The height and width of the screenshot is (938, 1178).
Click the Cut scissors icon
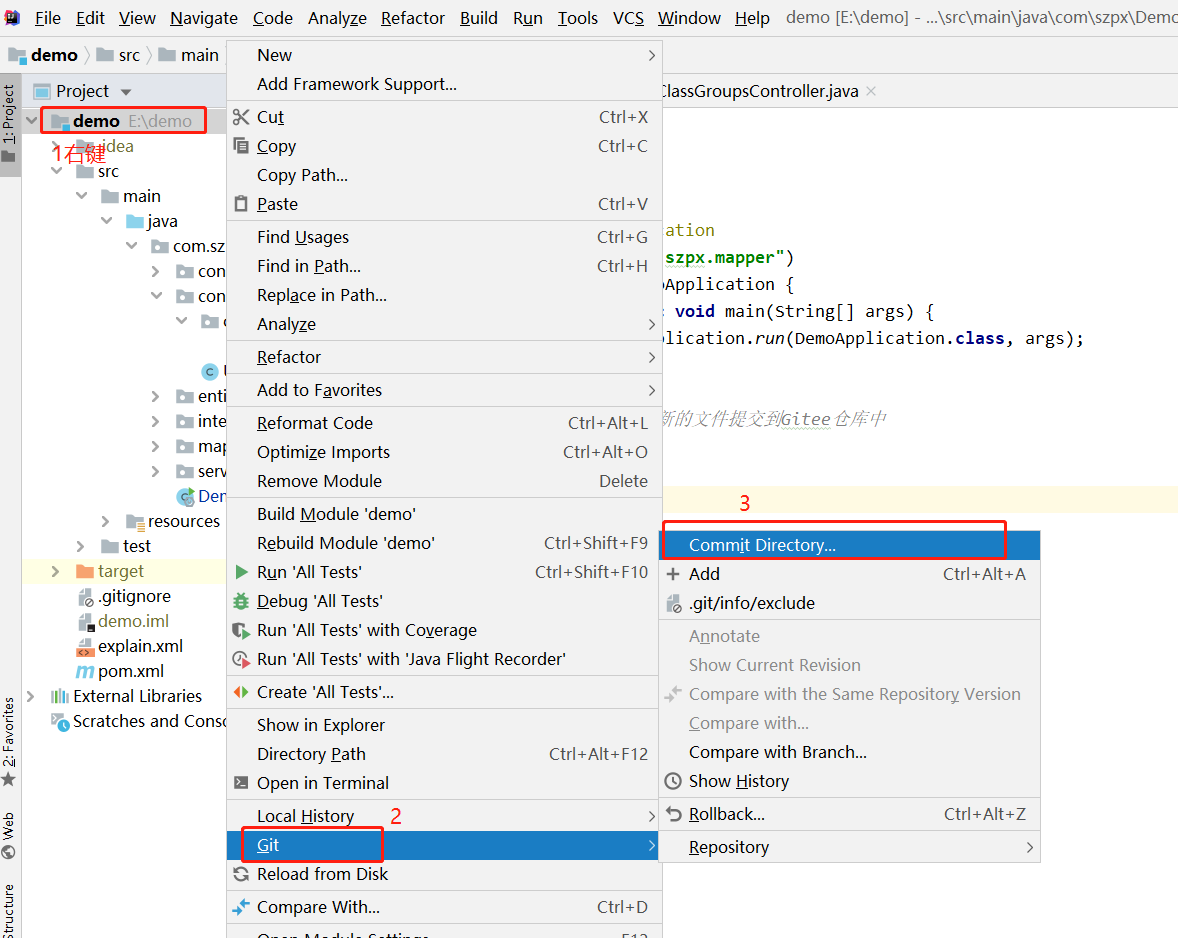[240, 117]
